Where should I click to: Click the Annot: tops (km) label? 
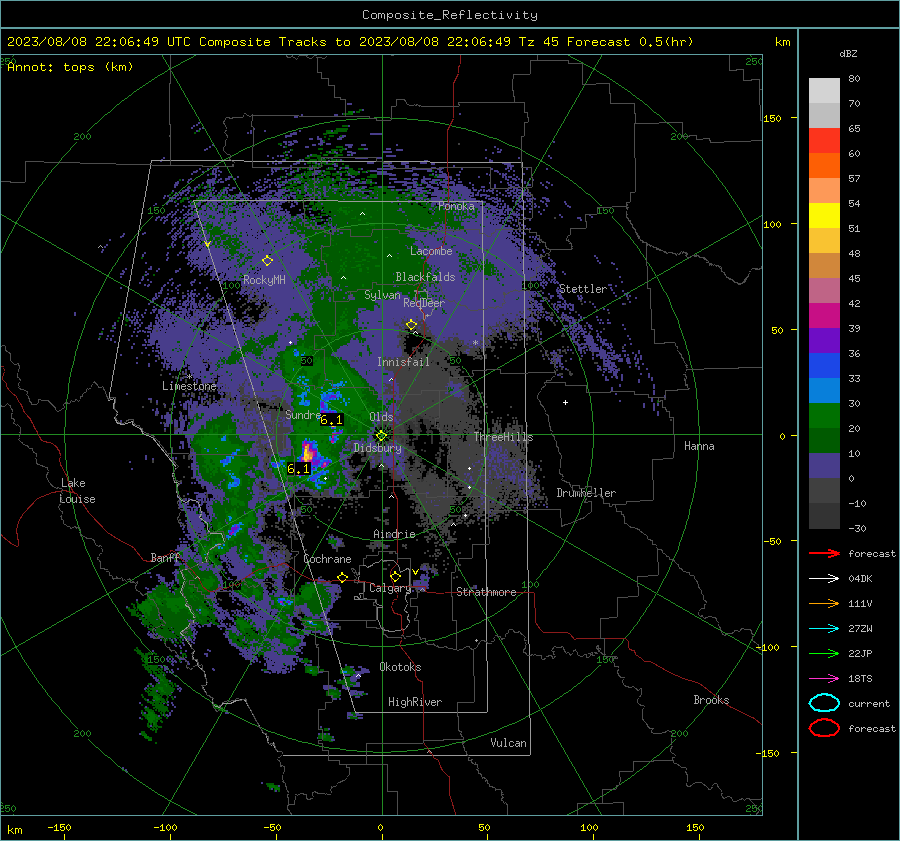(x=70, y=67)
